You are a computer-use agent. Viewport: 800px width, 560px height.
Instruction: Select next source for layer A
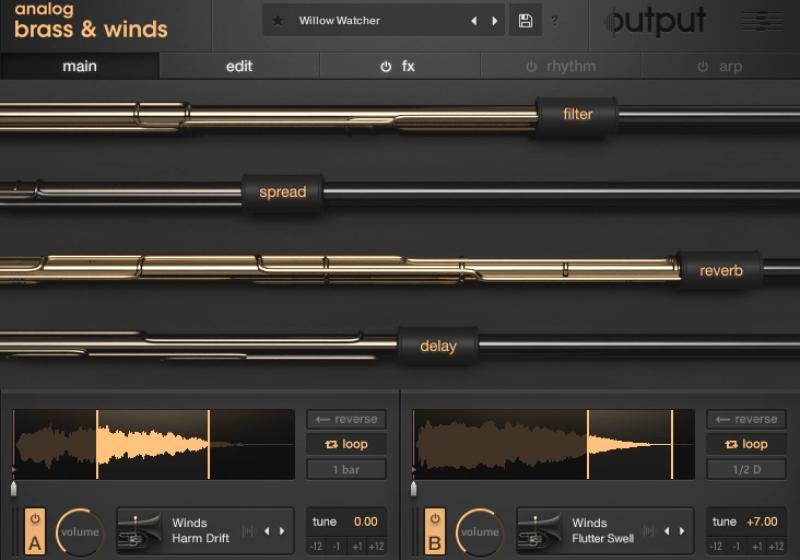(x=282, y=531)
